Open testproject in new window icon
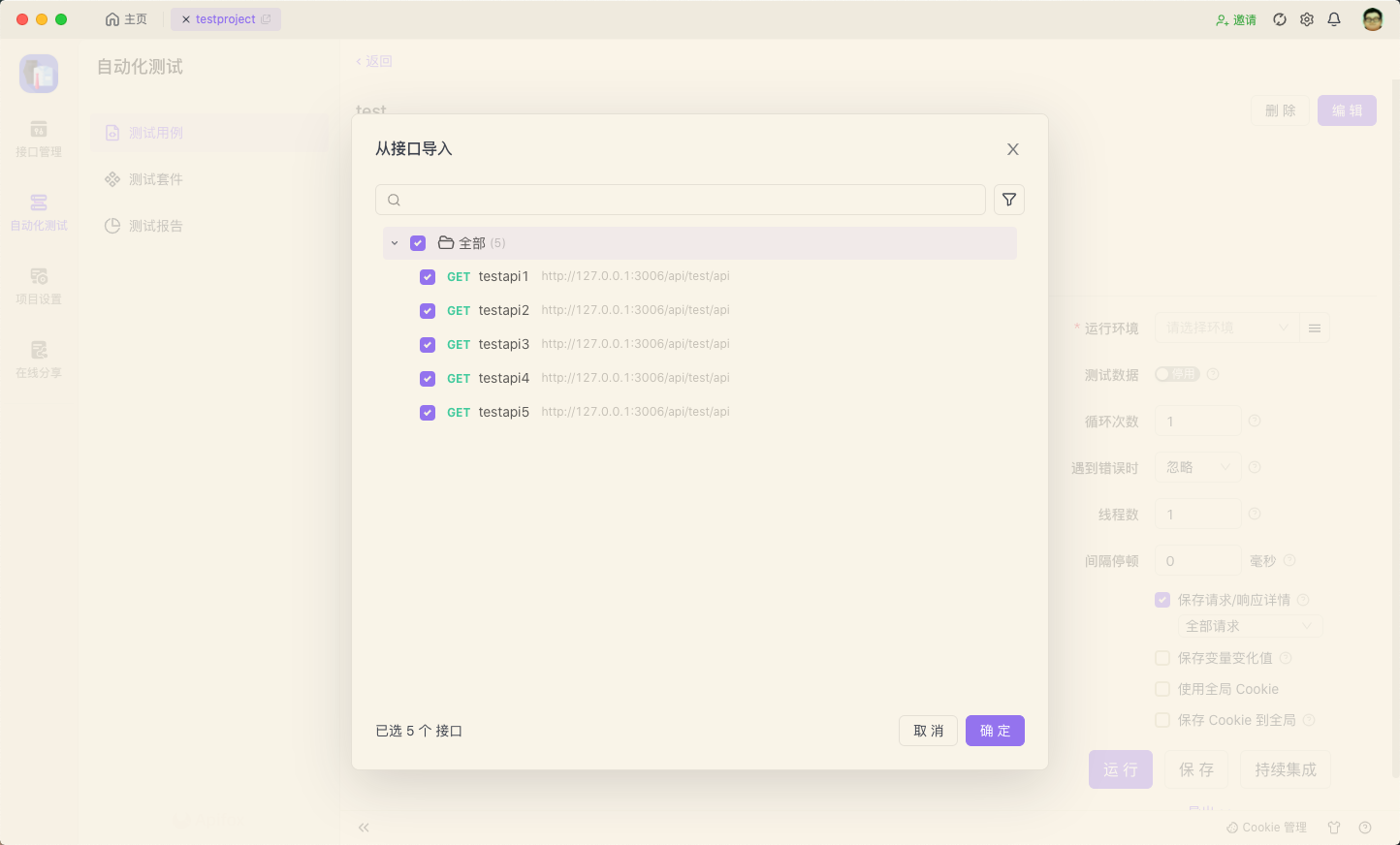 pos(266,19)
